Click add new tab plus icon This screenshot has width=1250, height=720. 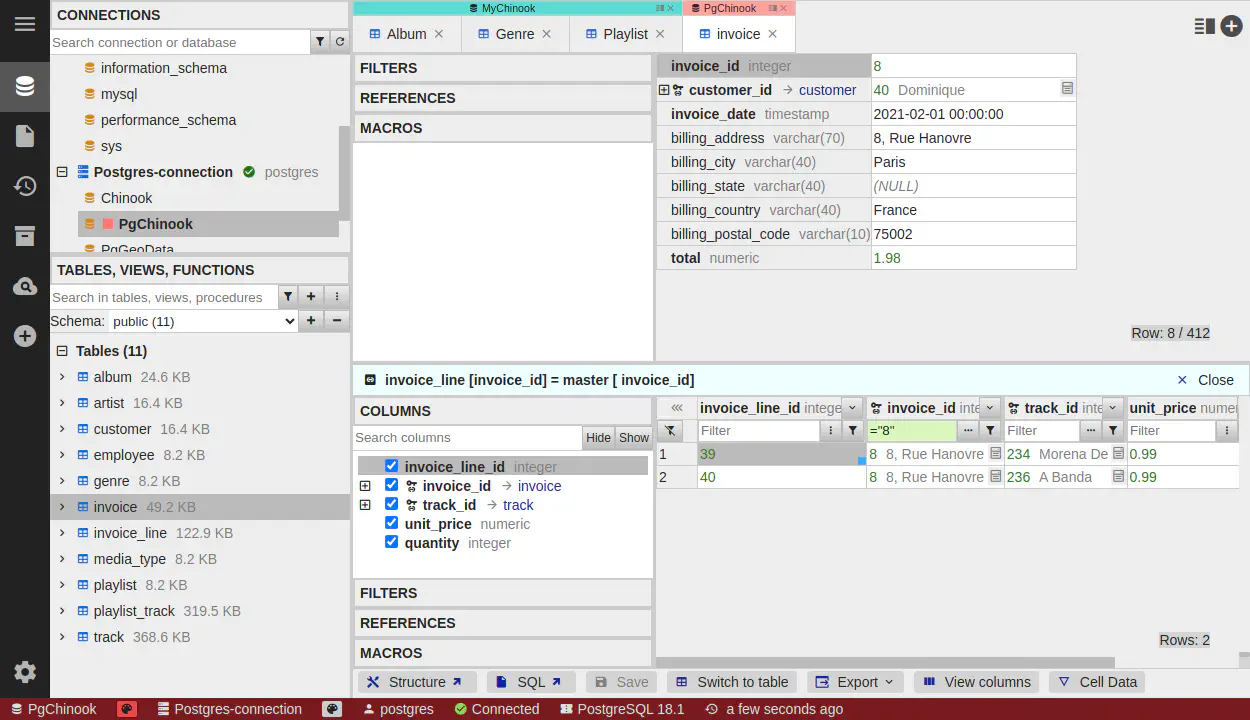click(1231, 27)
